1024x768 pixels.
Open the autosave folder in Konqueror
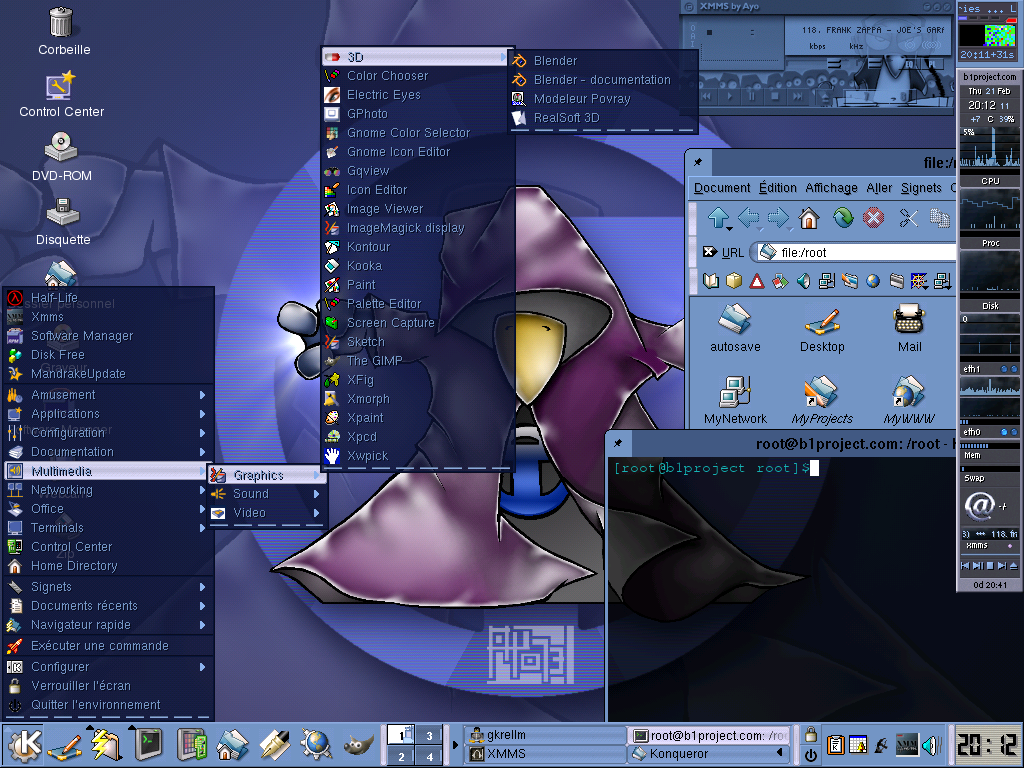[735, 328]
